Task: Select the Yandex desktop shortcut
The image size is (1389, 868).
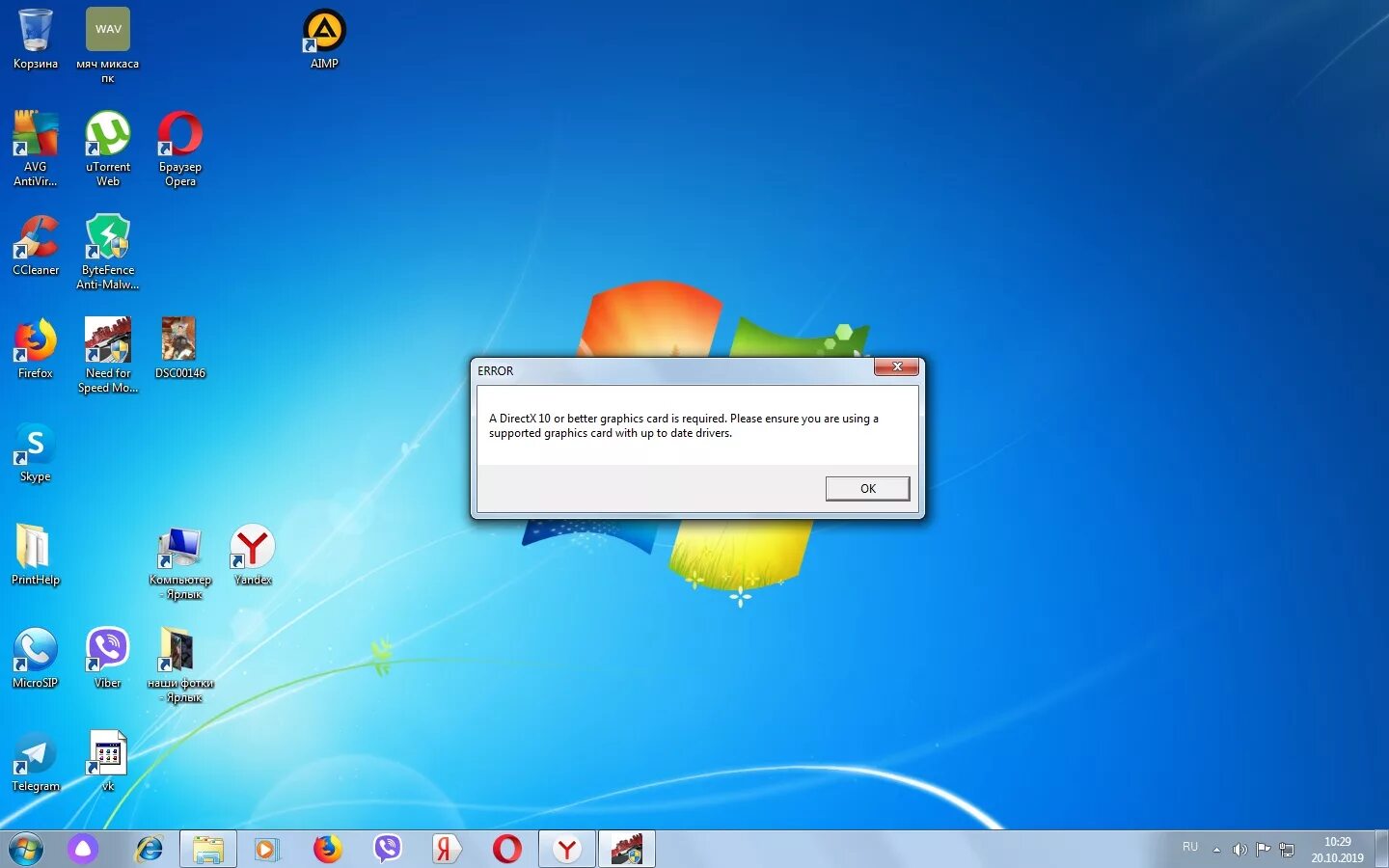Action: pos(253,555)
